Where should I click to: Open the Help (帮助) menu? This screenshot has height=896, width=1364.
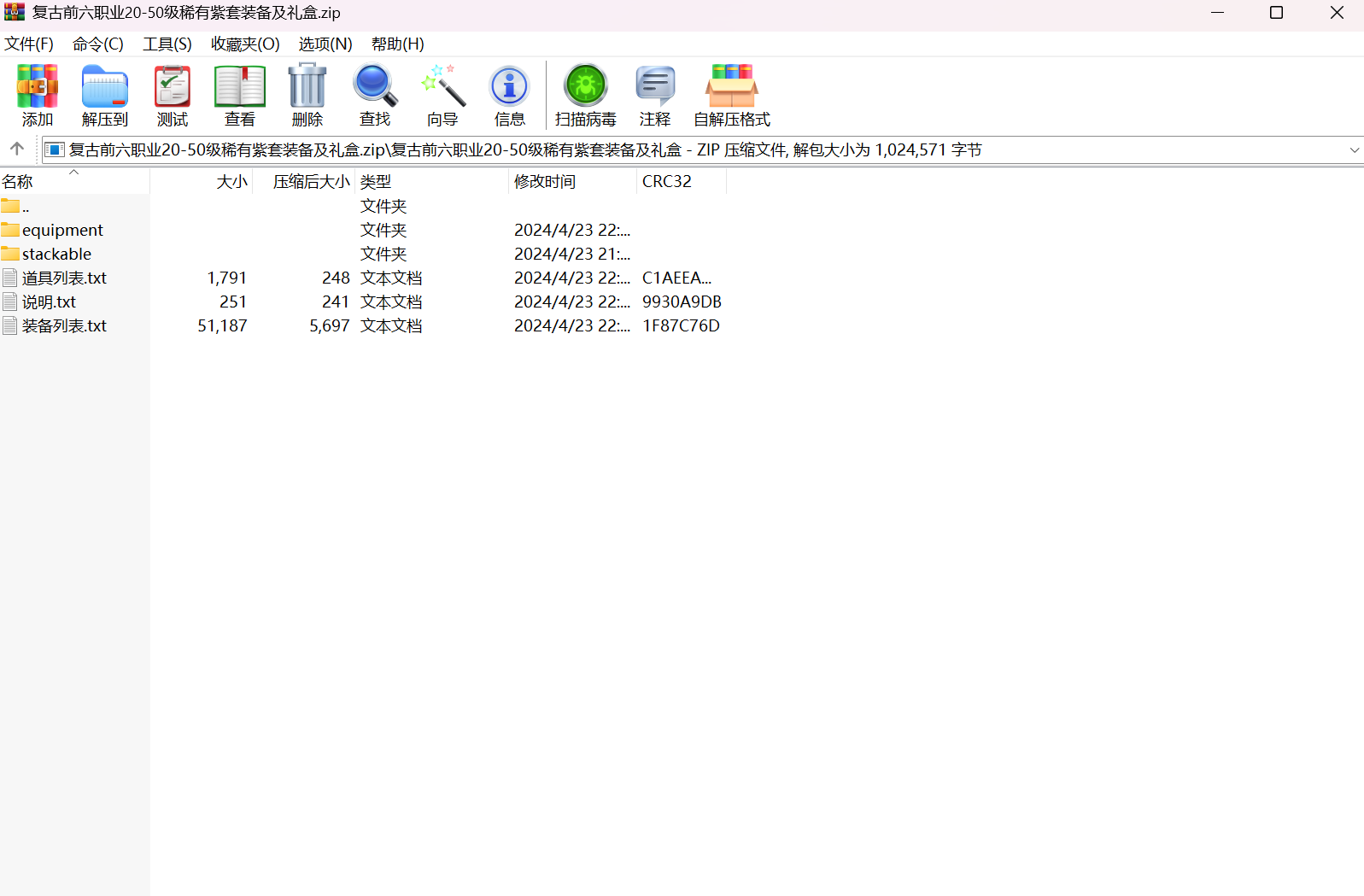398,44
